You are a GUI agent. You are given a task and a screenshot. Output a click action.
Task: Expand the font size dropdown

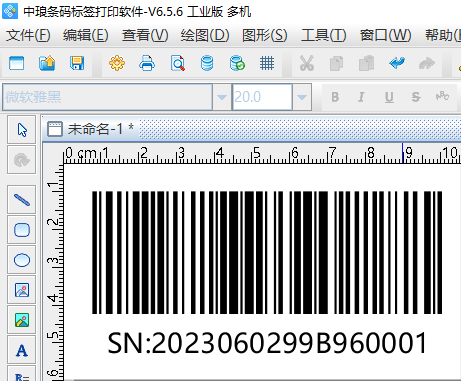click(x=302, y=97)
